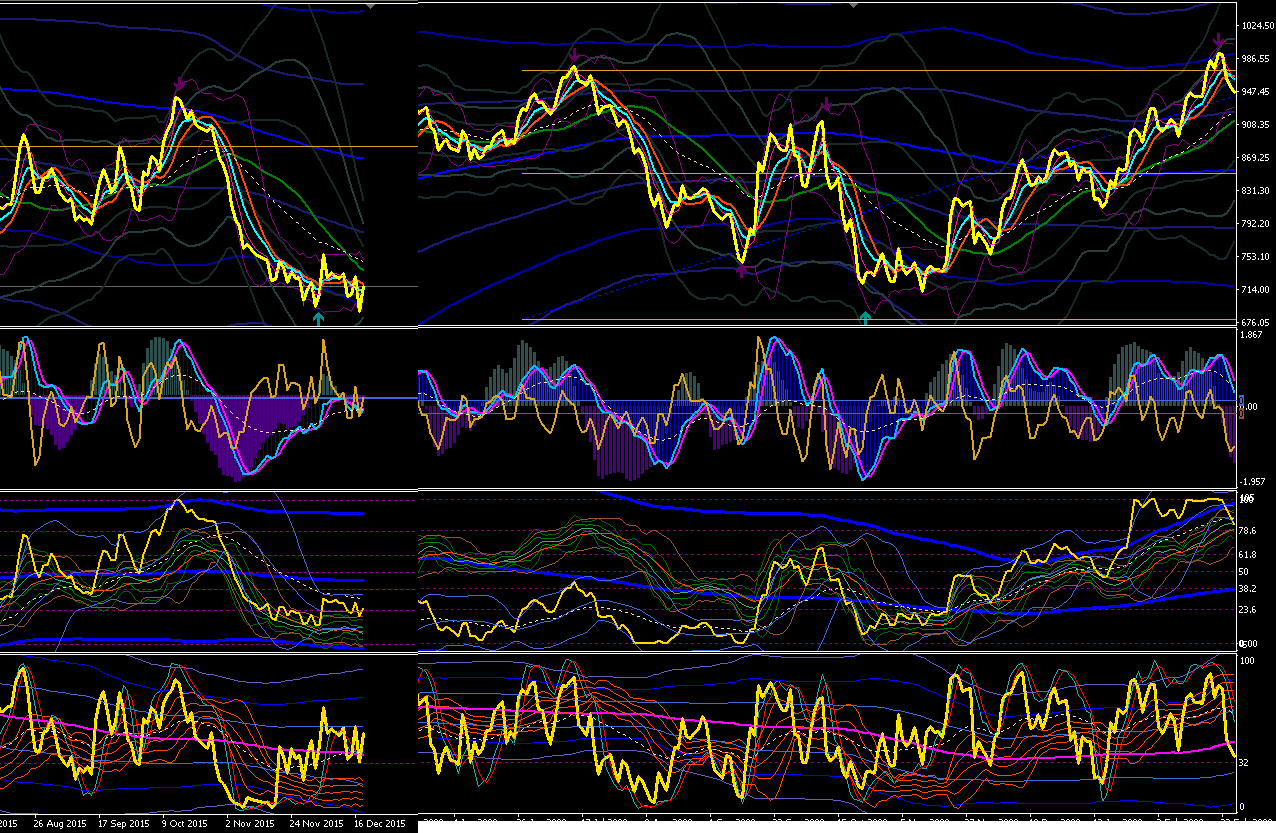
Task: Click the 1.867 scale value of the MACD panel
Action: [1251, 335]
